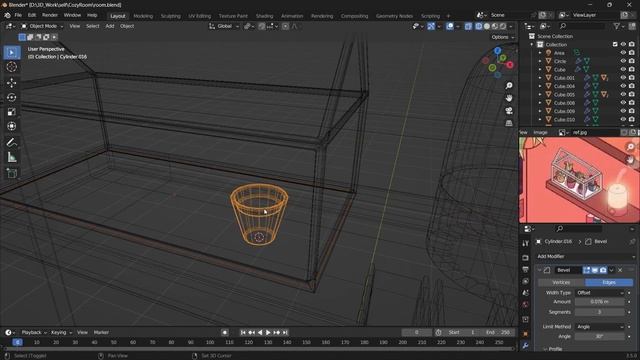Image resolution: width=640 pixels, height=360 pixels.
Task: Open the viewport Options dropdown
Action: point(502,37)
